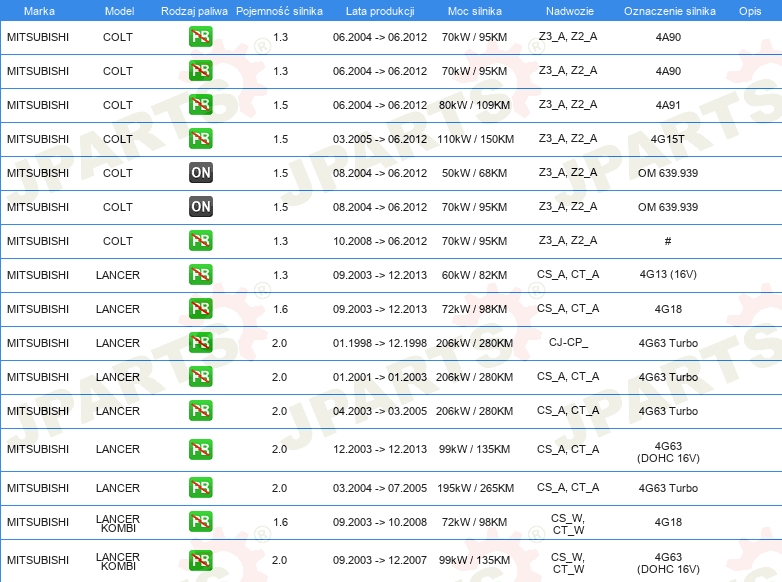Screen dimensions: 782x582
Task: Click the 09.2003 -> 12.2007 production years cell
Action: coord(380,560)
